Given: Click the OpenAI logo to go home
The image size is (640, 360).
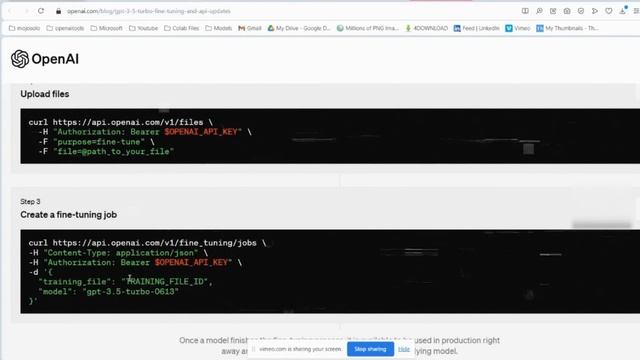Looking at the screenshot, I should 45,59.
